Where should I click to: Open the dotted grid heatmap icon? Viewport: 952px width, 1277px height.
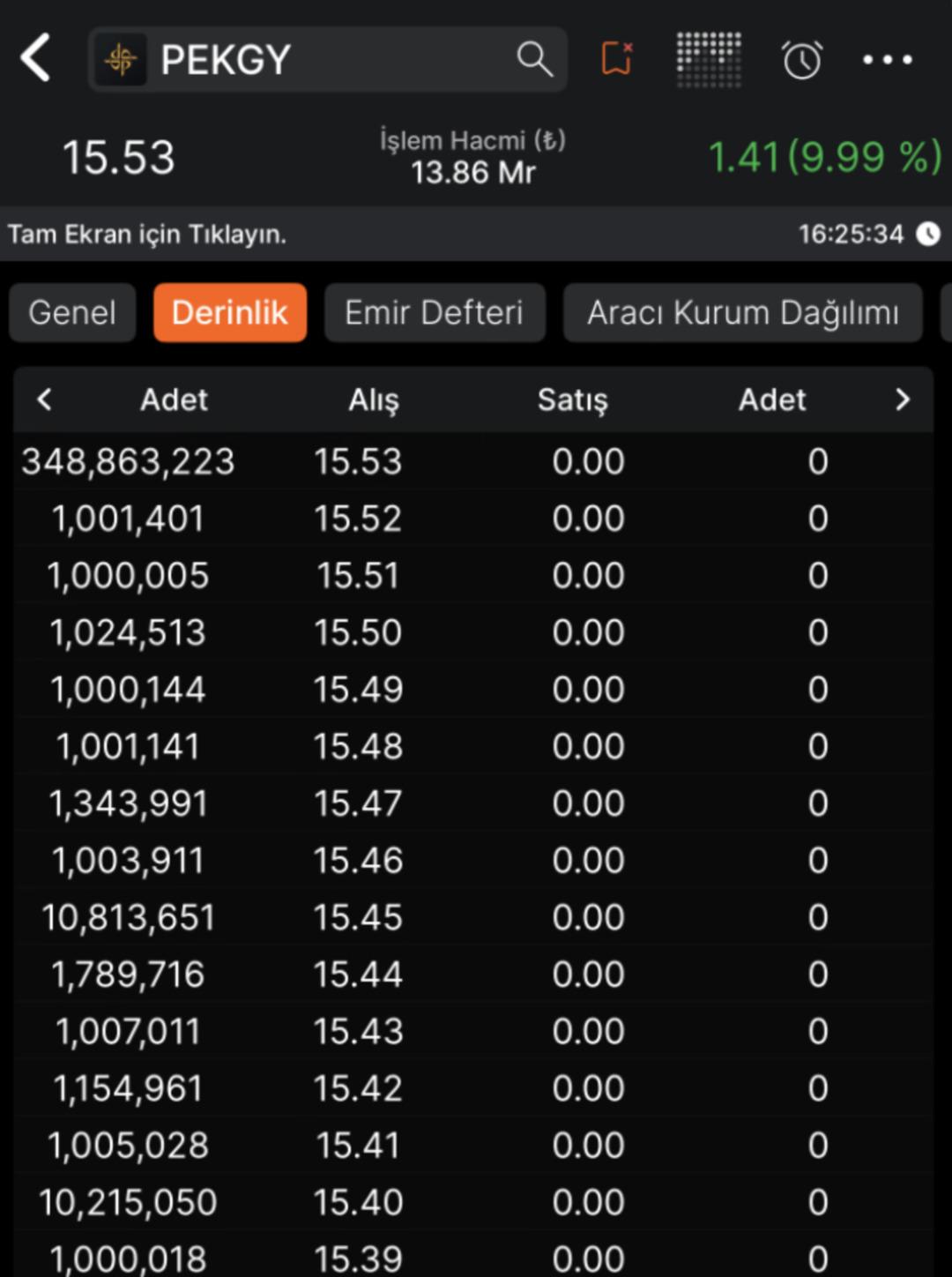(709, 60)
